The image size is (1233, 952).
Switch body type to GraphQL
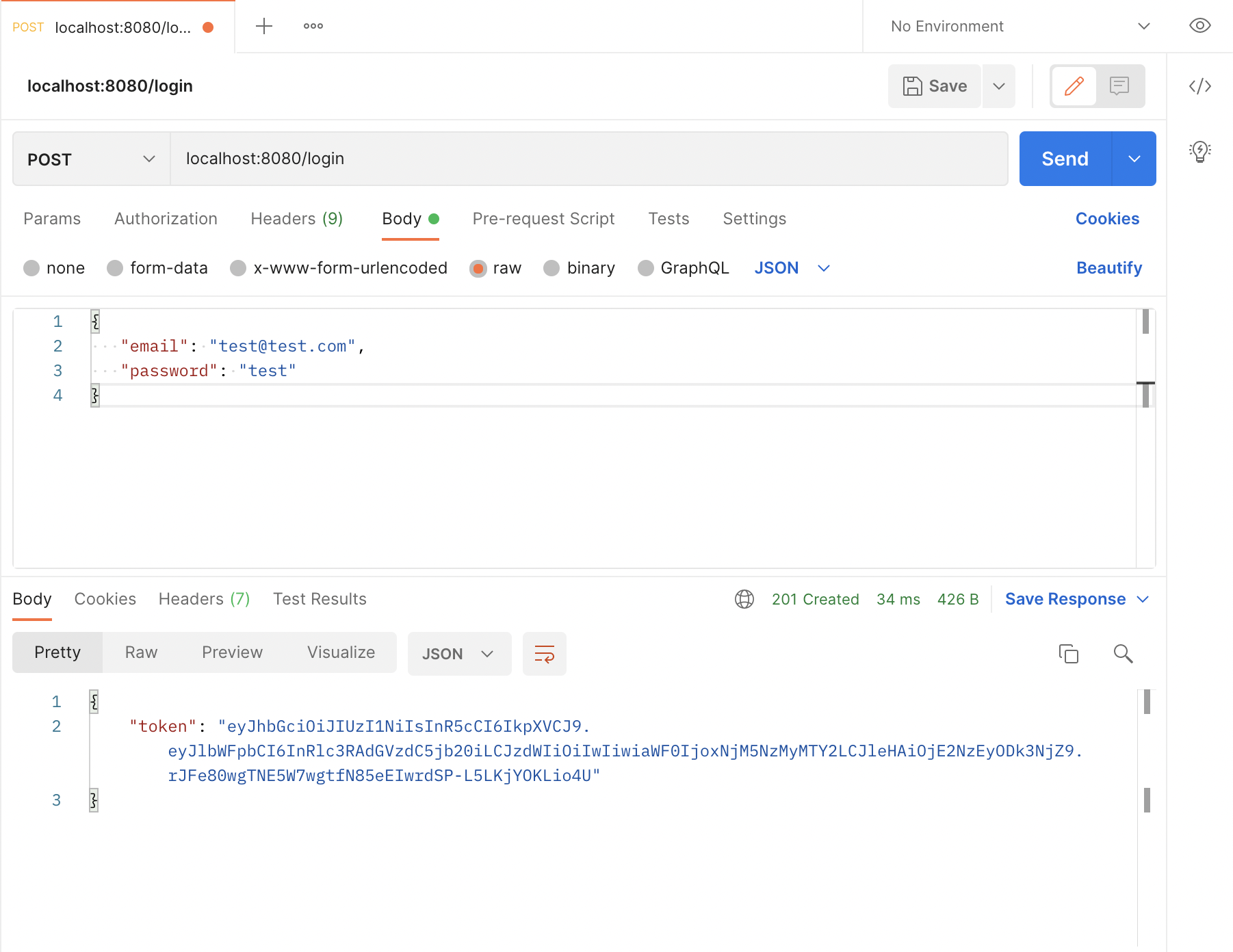point(683,267)
